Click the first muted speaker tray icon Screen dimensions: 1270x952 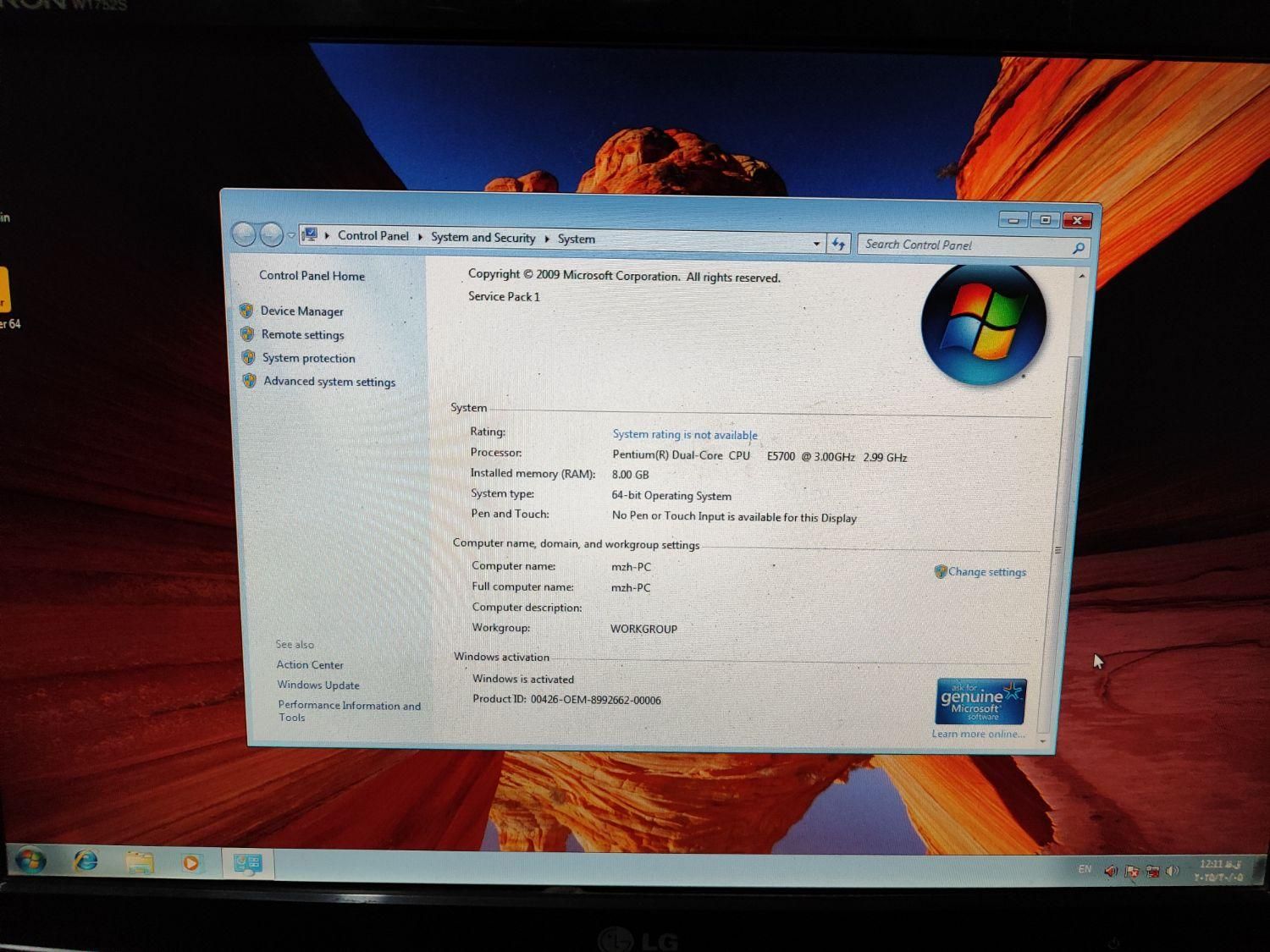click(x=1111, y=871)
